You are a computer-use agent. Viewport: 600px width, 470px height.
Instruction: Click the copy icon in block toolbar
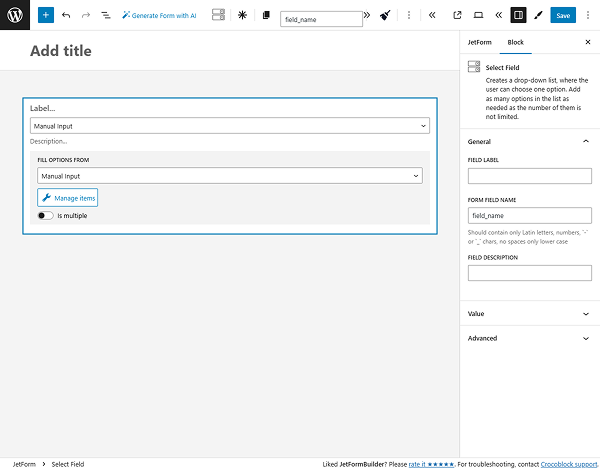[266, 15]
